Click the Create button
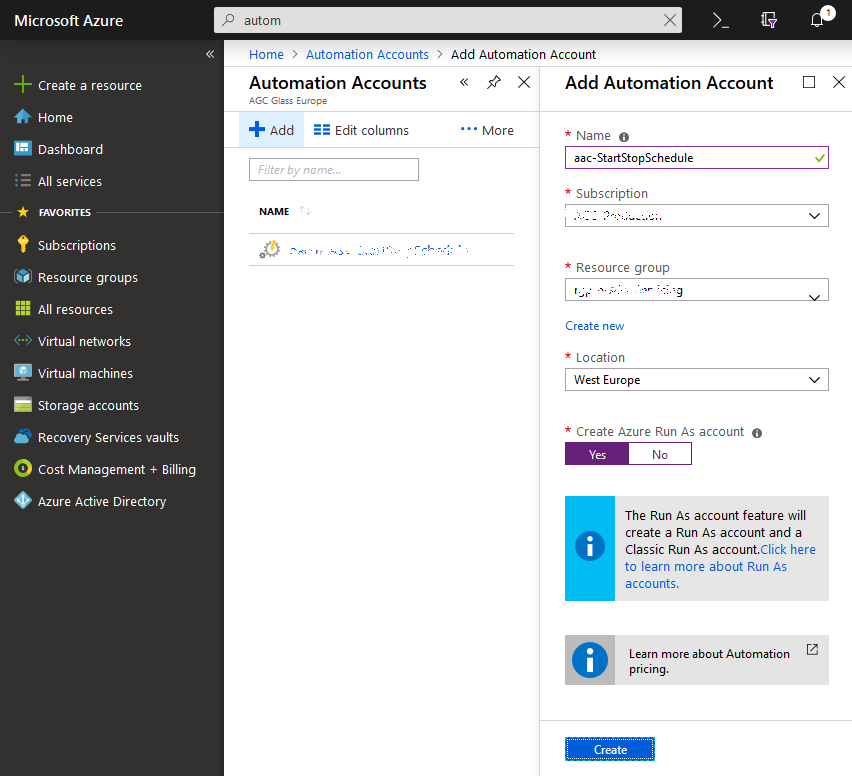Screen dimensions: 852x776 pyautogui.click(x=610, y=749)
